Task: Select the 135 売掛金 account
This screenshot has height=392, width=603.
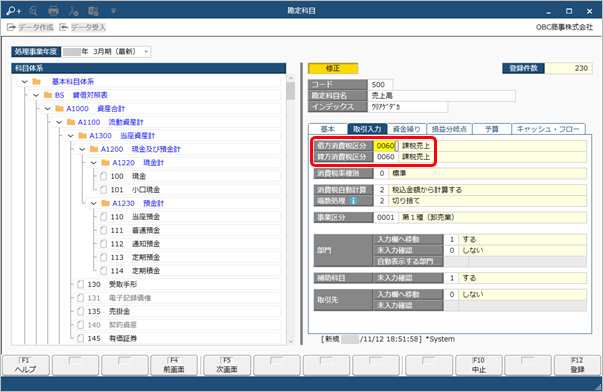Action: pos(177,311)
